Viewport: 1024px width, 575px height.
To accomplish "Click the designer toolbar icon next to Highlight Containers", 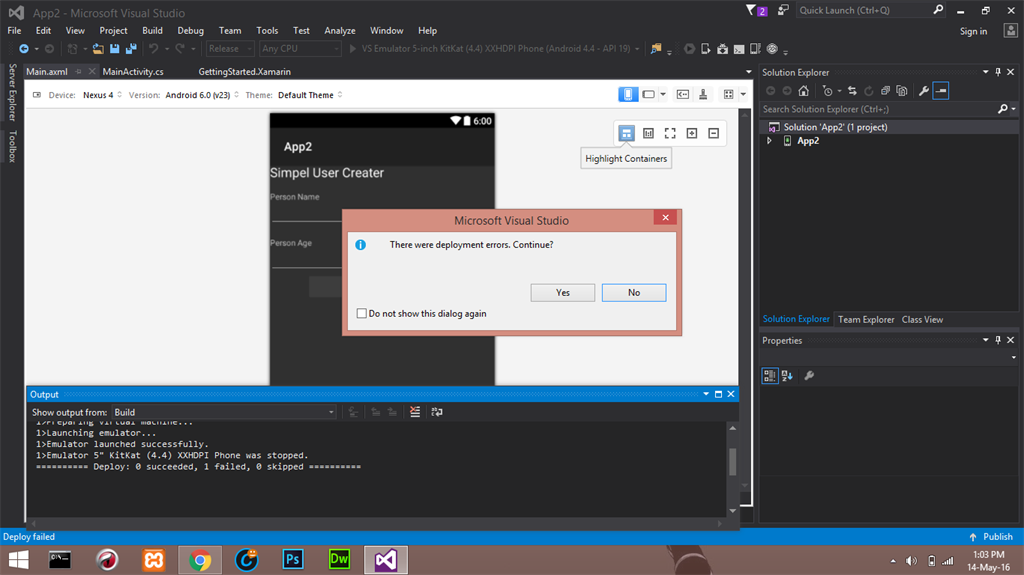I will 648,133.
